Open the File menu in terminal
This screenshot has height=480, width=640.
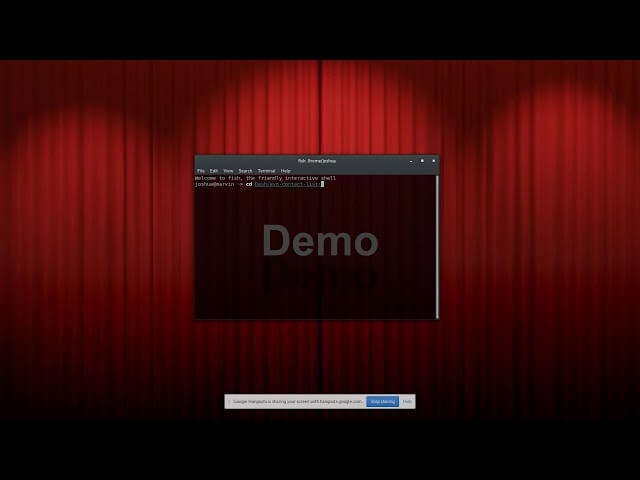pyautogui.click(x=201, y=171)
